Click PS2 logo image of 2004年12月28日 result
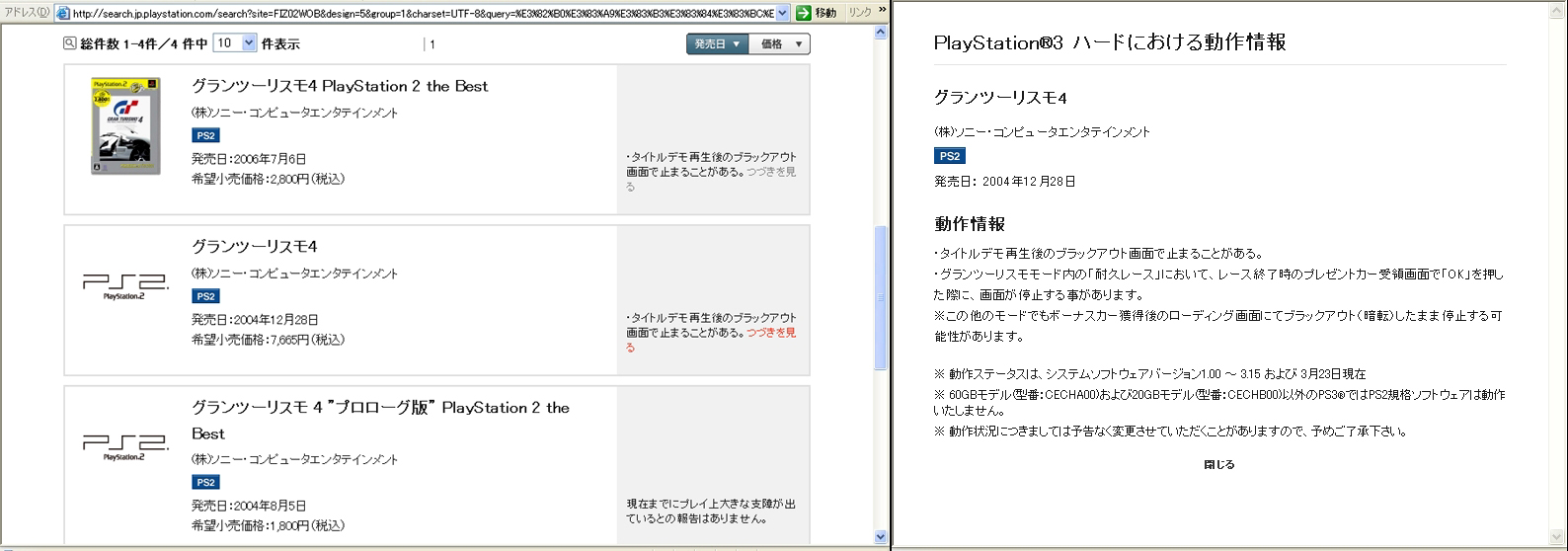This screenshot has width=1568, height=551. pyautogui.click(x=125, y=286)
